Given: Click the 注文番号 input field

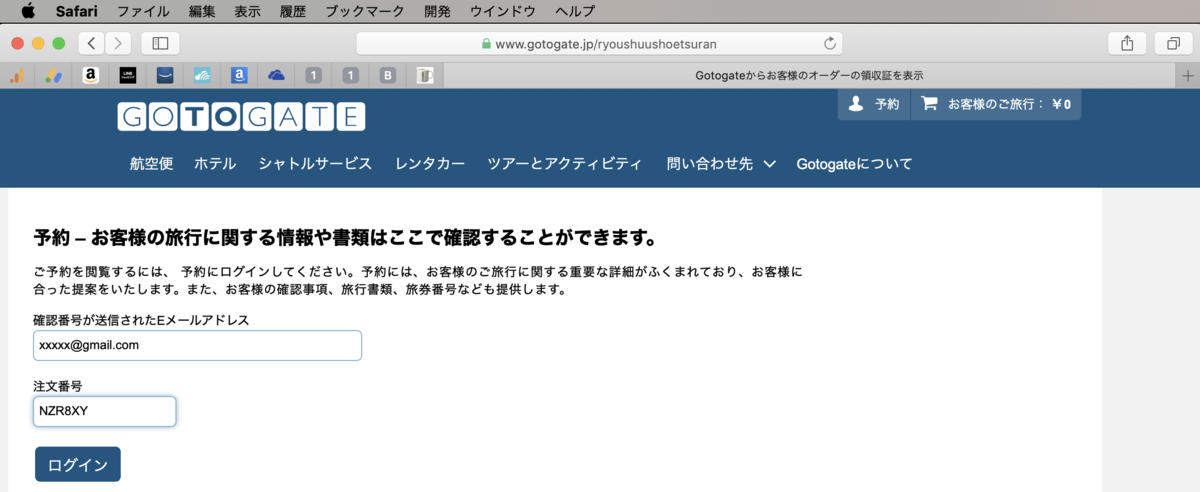Looking at the screenshot, I should (x=105, y=411).
